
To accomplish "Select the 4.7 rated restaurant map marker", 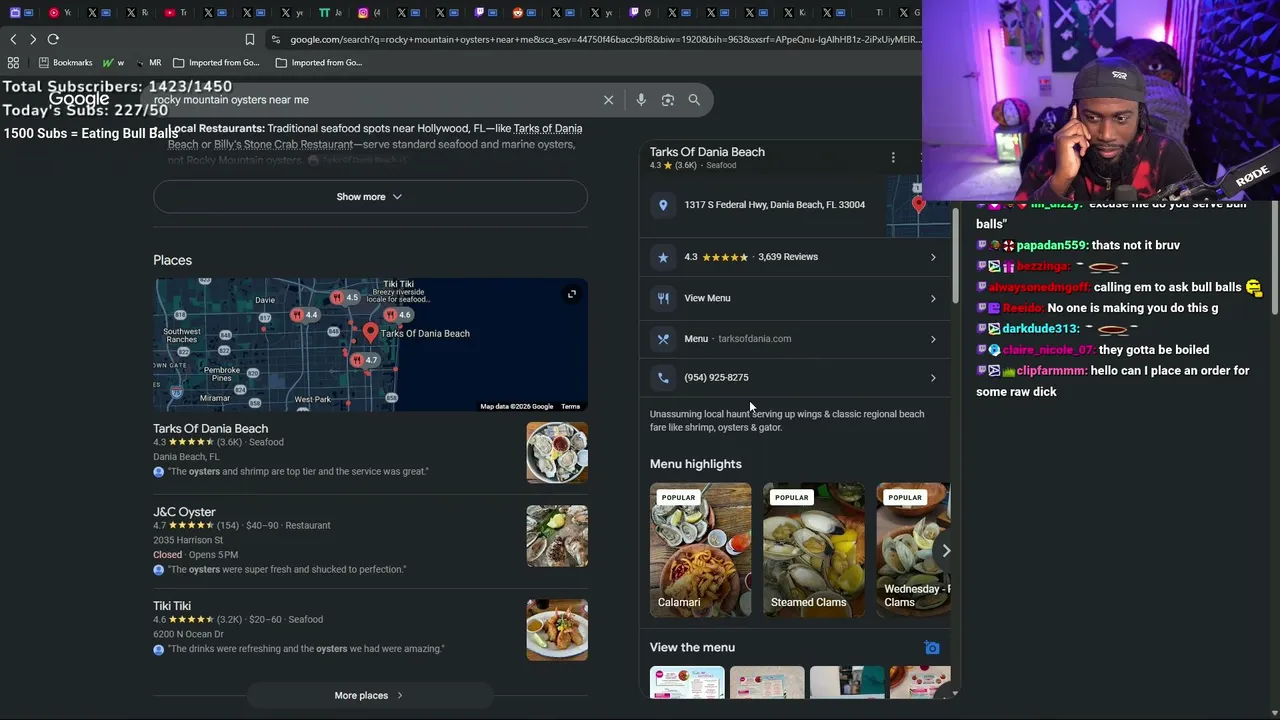I will click(x=364, y=360).
